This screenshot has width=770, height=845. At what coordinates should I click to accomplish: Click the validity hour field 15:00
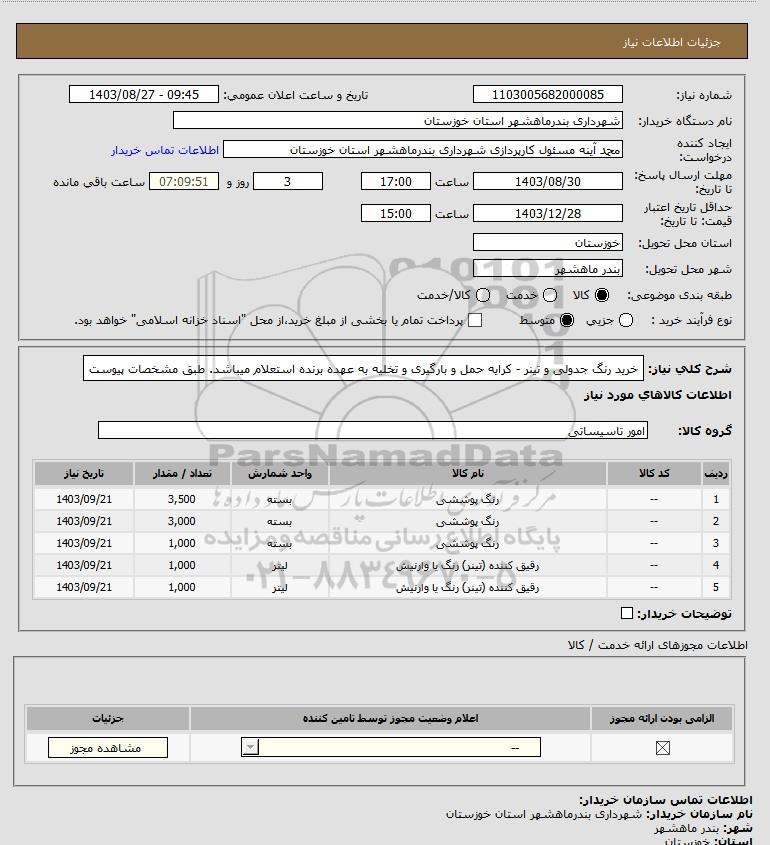coord(396,213)
